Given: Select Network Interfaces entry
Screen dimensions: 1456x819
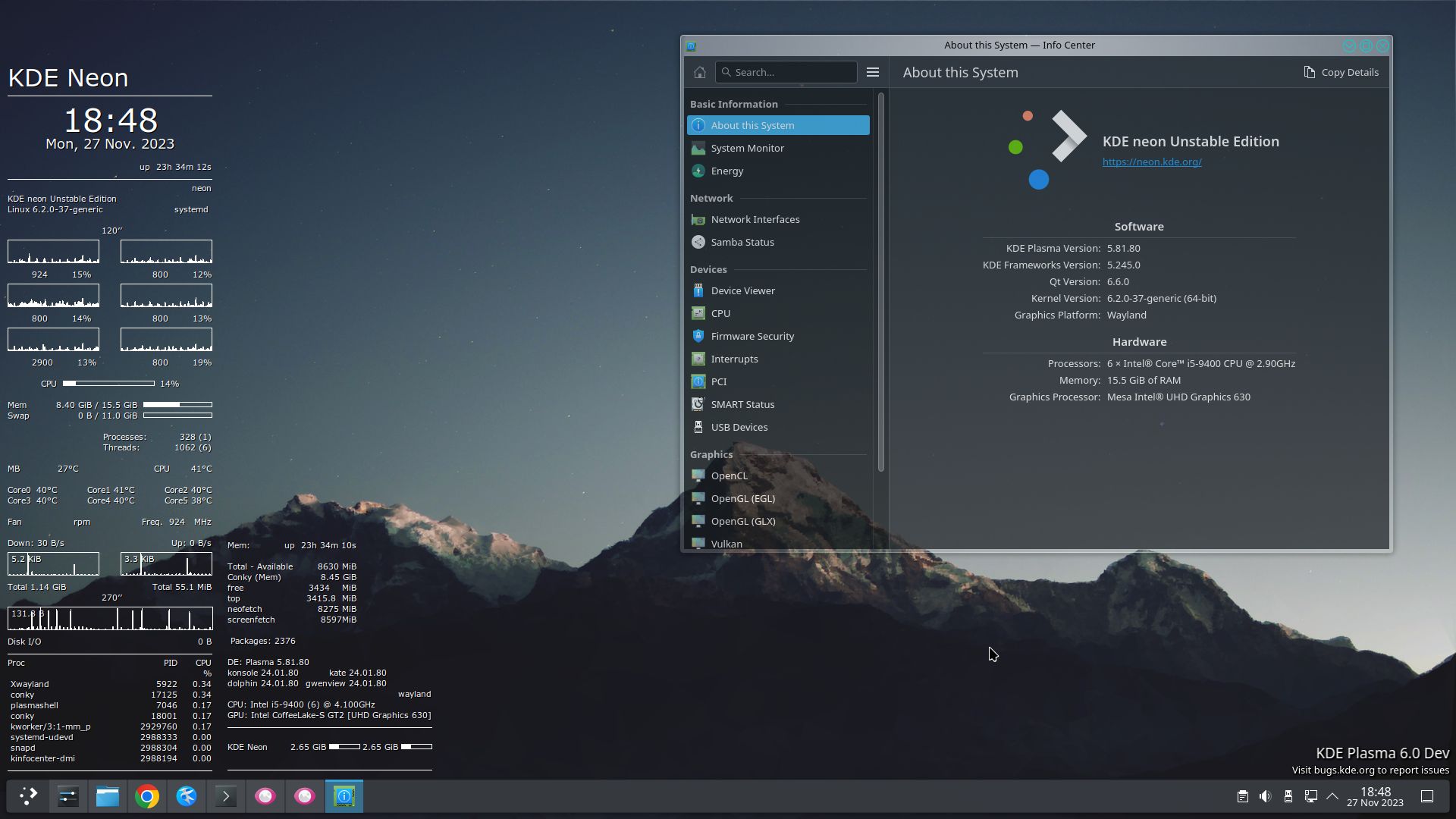Looking at the screenshot, I should [755, 220].
